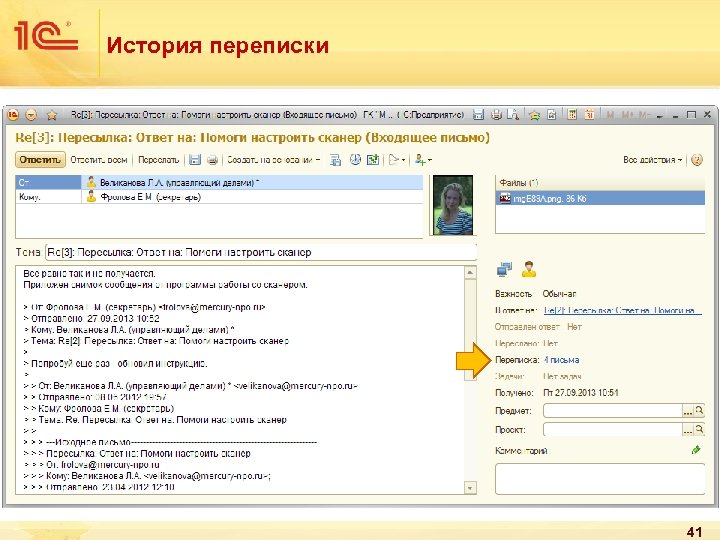
Task: Click the 'Ответить' reply button
Action: click(x=40, y=160)
